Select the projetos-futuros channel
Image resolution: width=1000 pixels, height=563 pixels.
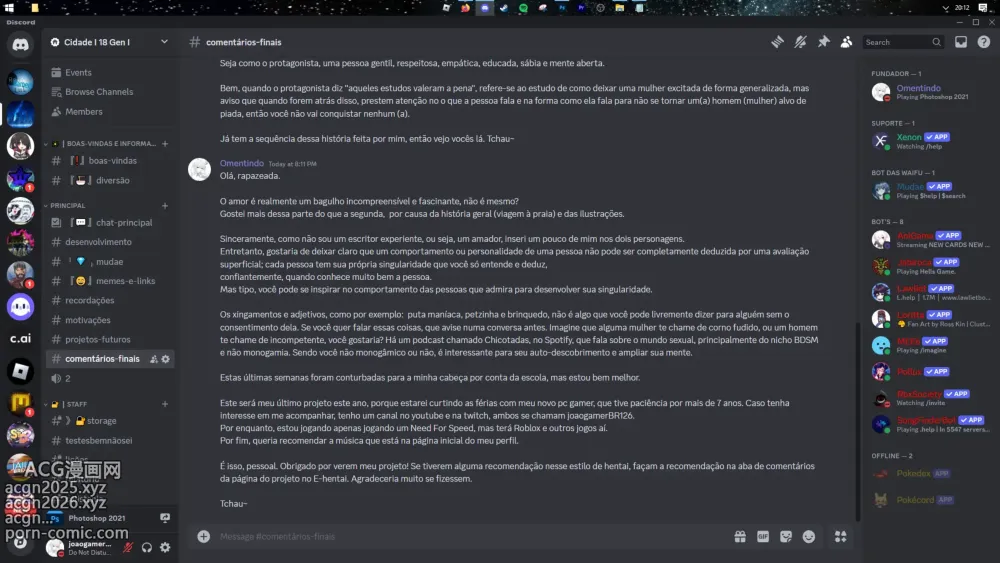(98, 339)
